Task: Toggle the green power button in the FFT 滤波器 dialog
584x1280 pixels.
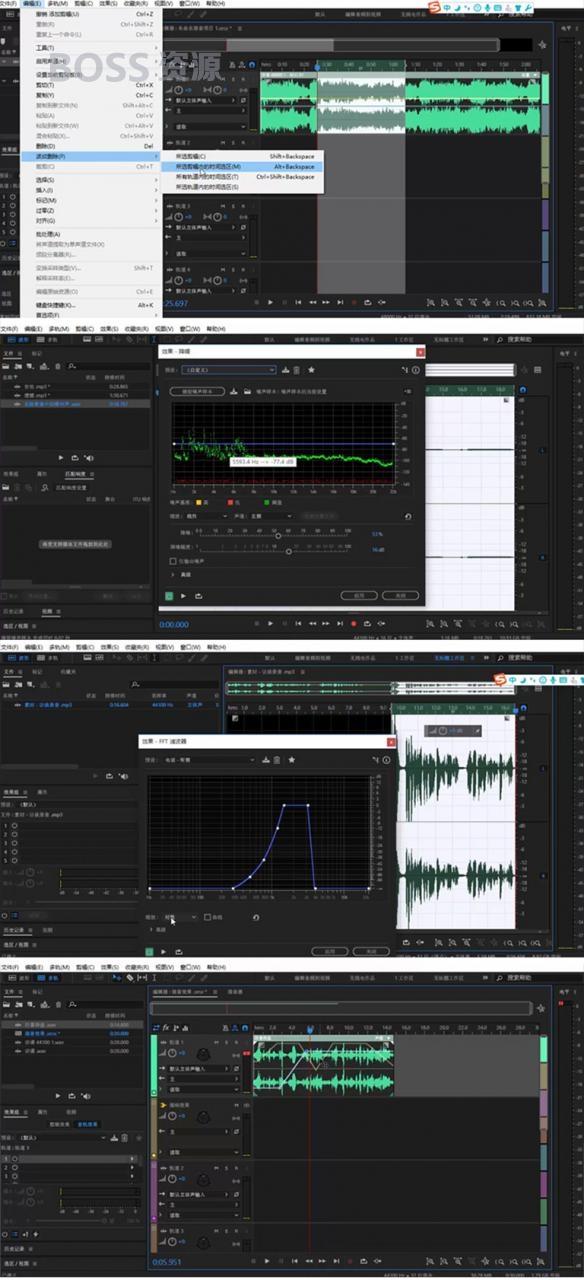Action: point(149,951)
